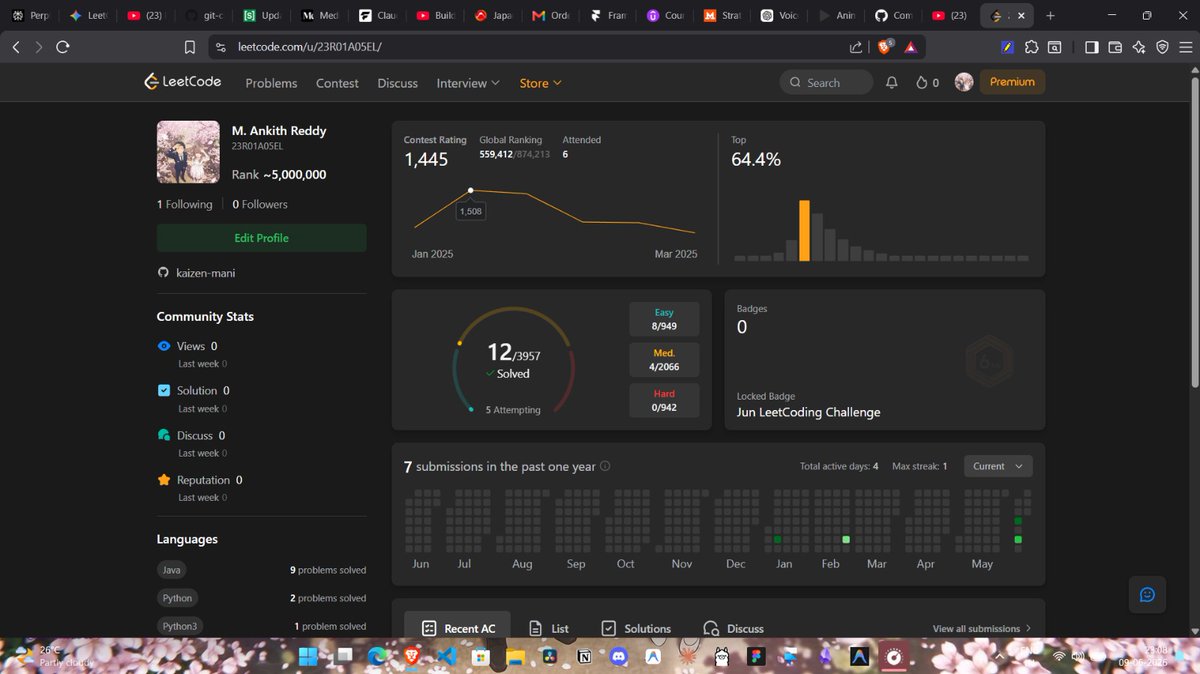Open the browser hamburger menu
1200x674 pixels.
tap(1186, 47)
